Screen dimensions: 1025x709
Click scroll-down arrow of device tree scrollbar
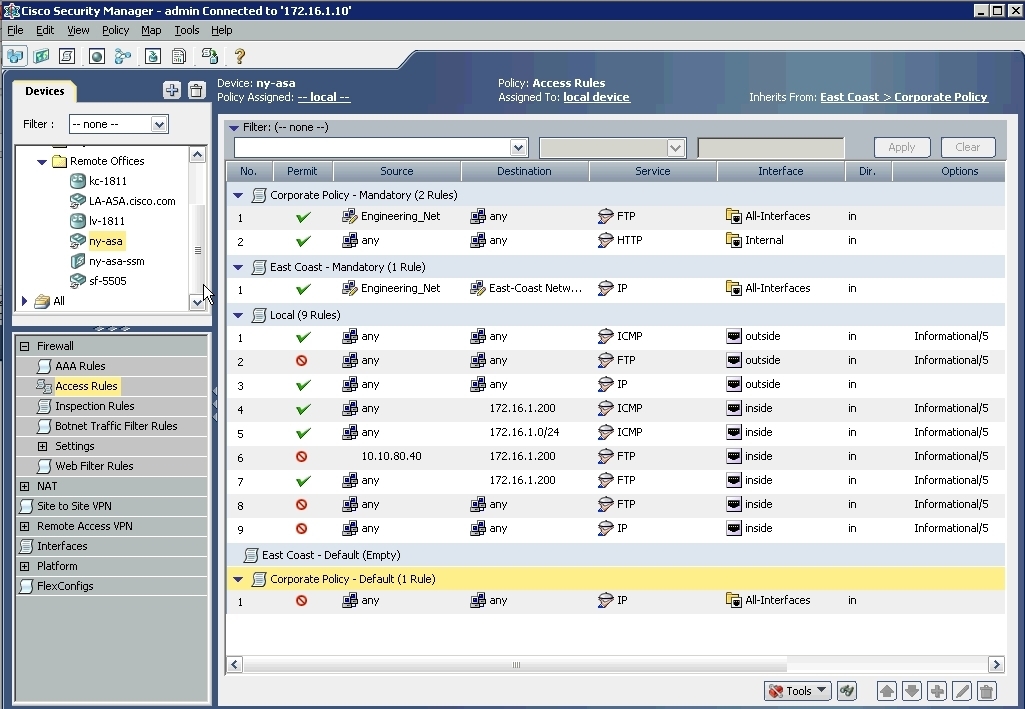tap(197, 302)
